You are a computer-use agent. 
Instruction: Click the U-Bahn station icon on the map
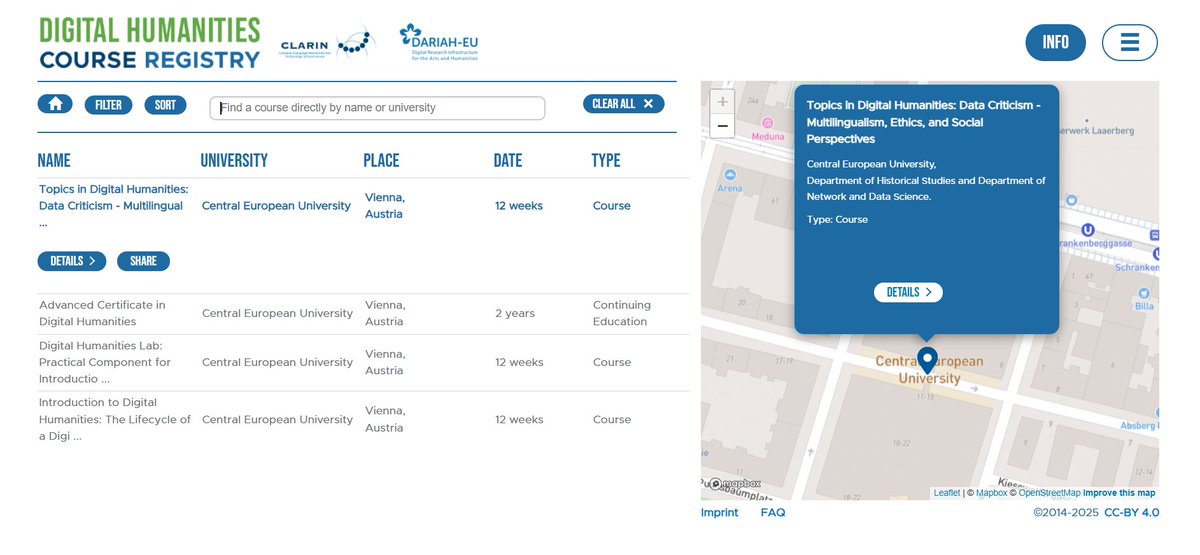click(x=1087, y=230)
